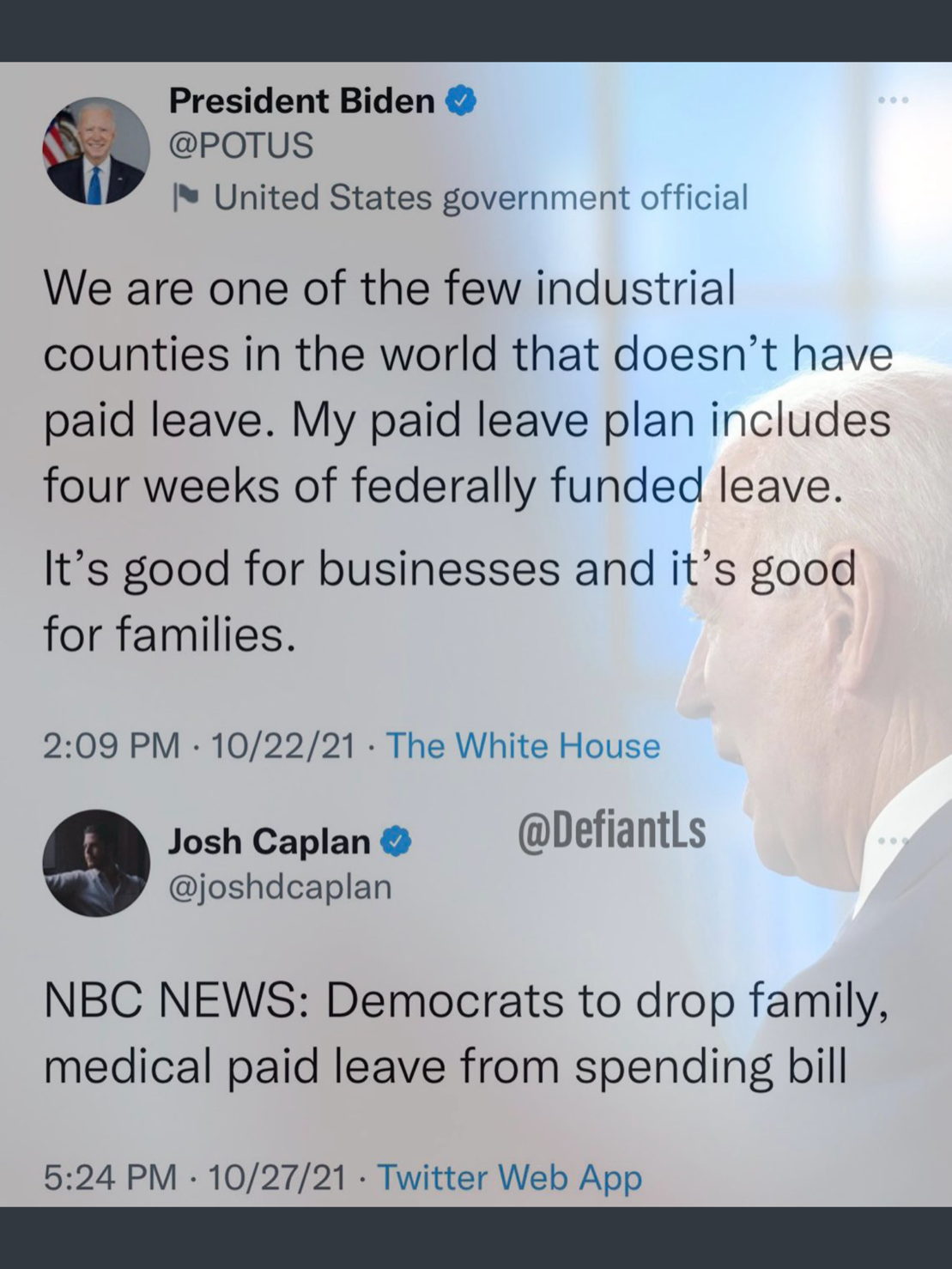
Task: Click the 2:09 PM 10/22/21 timestamp
Action: [198, 745]
